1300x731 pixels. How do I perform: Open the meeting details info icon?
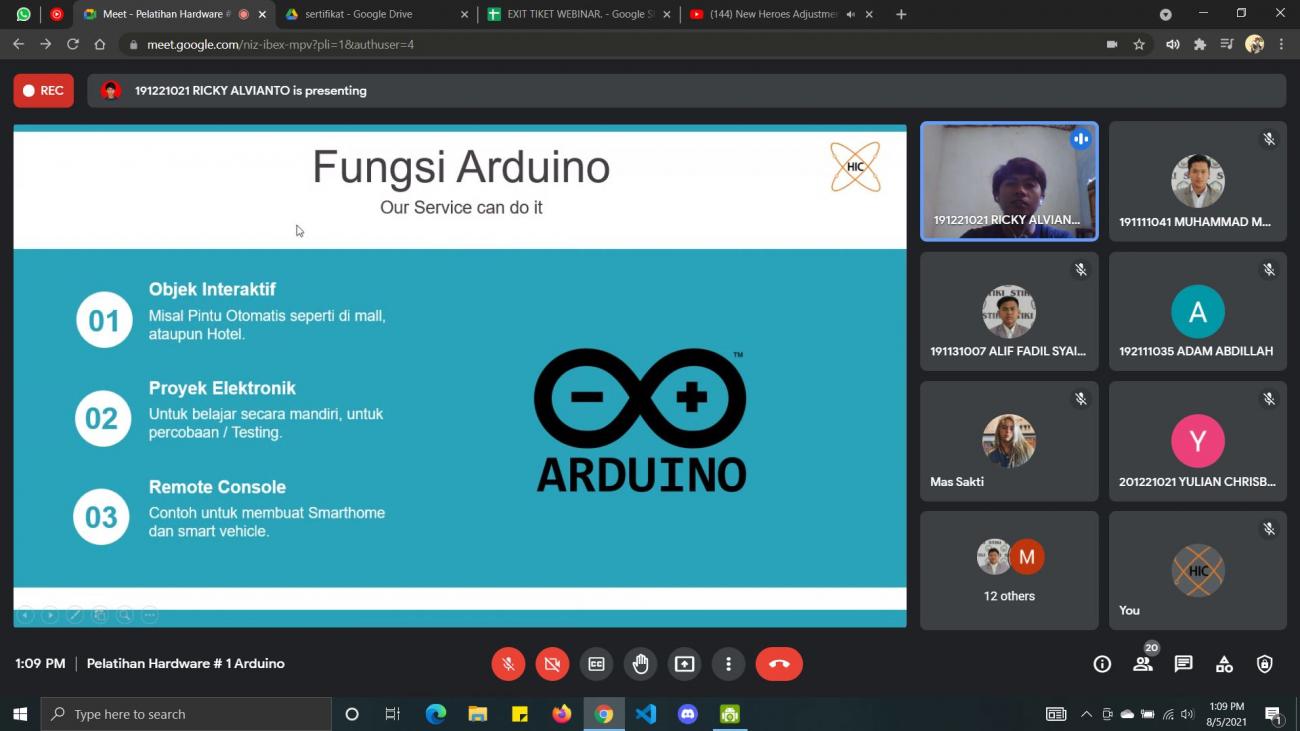pyautogui.click(x=1102, y=664)
